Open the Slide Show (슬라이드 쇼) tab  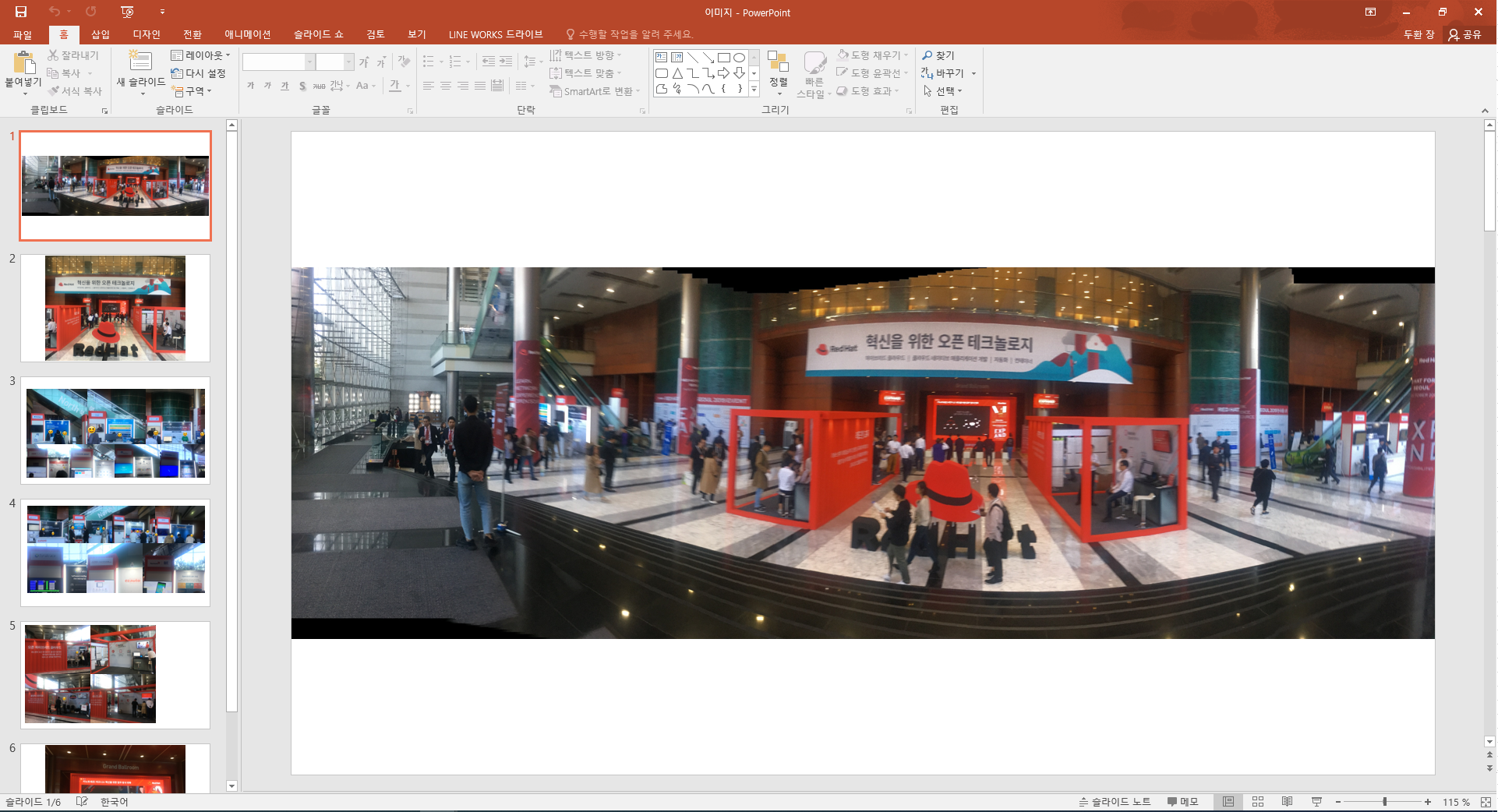(x=318, y=34)
